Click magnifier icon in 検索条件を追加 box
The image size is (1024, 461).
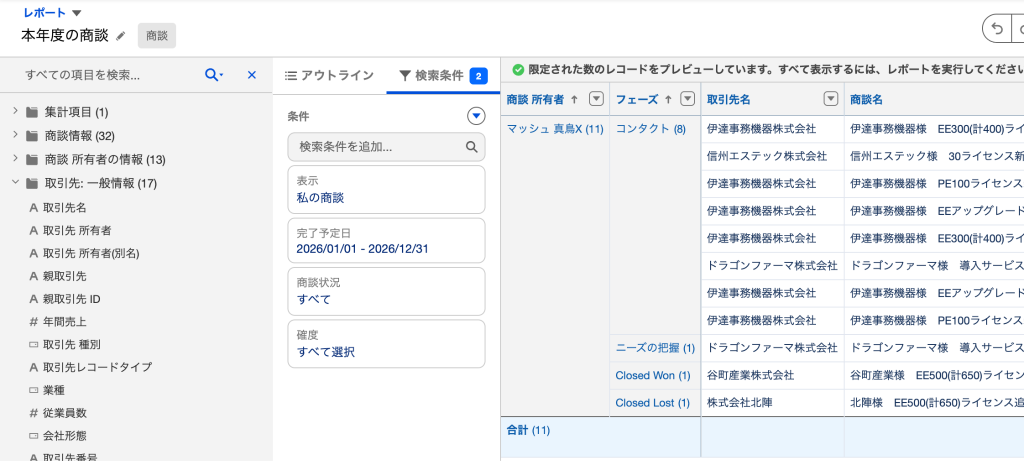472,147
